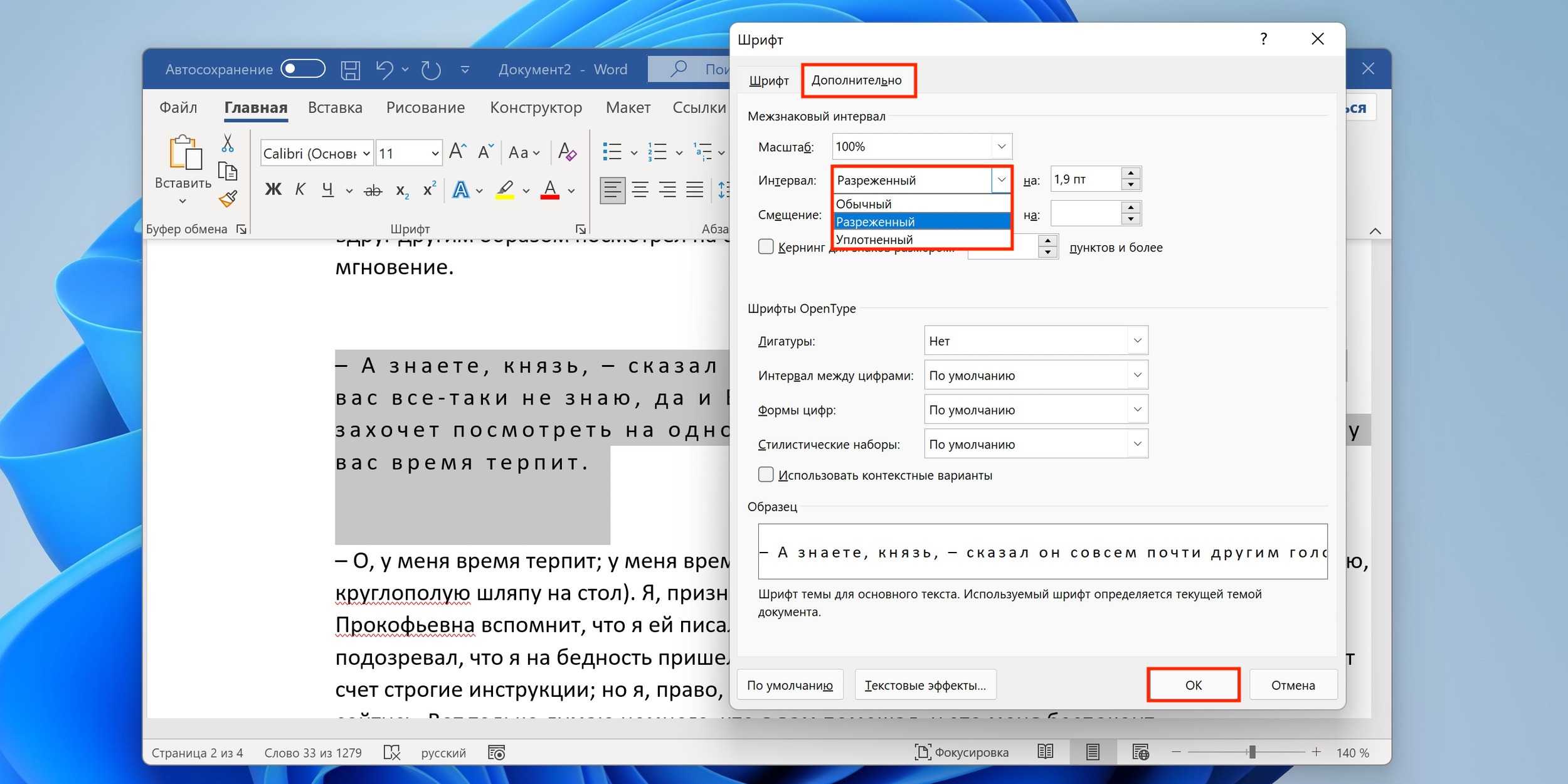Click the bulleted list icon
The image size is (1568, 784).
tap(612, 152)
